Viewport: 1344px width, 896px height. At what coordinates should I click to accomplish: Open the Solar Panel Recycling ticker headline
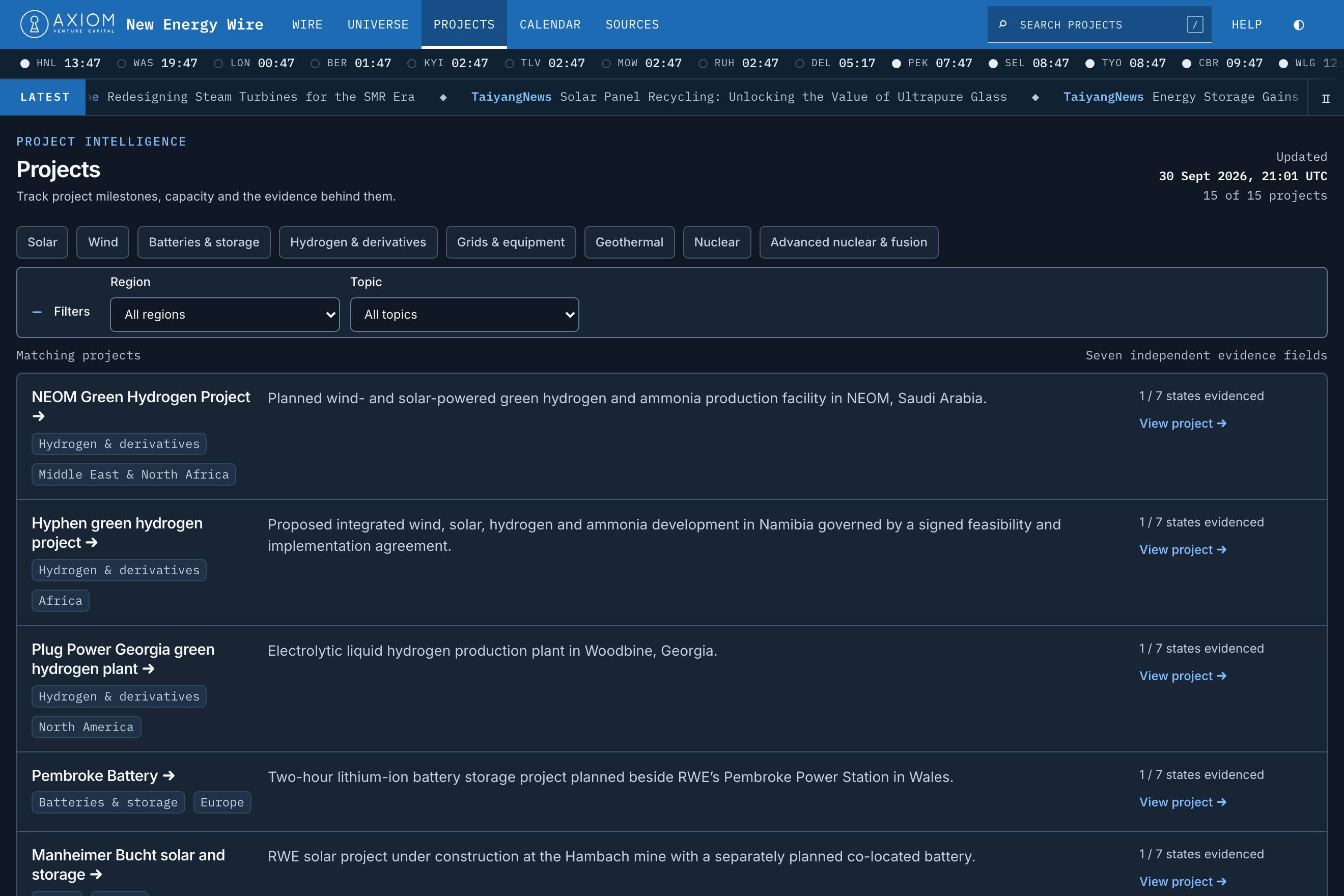pos(739,97)
